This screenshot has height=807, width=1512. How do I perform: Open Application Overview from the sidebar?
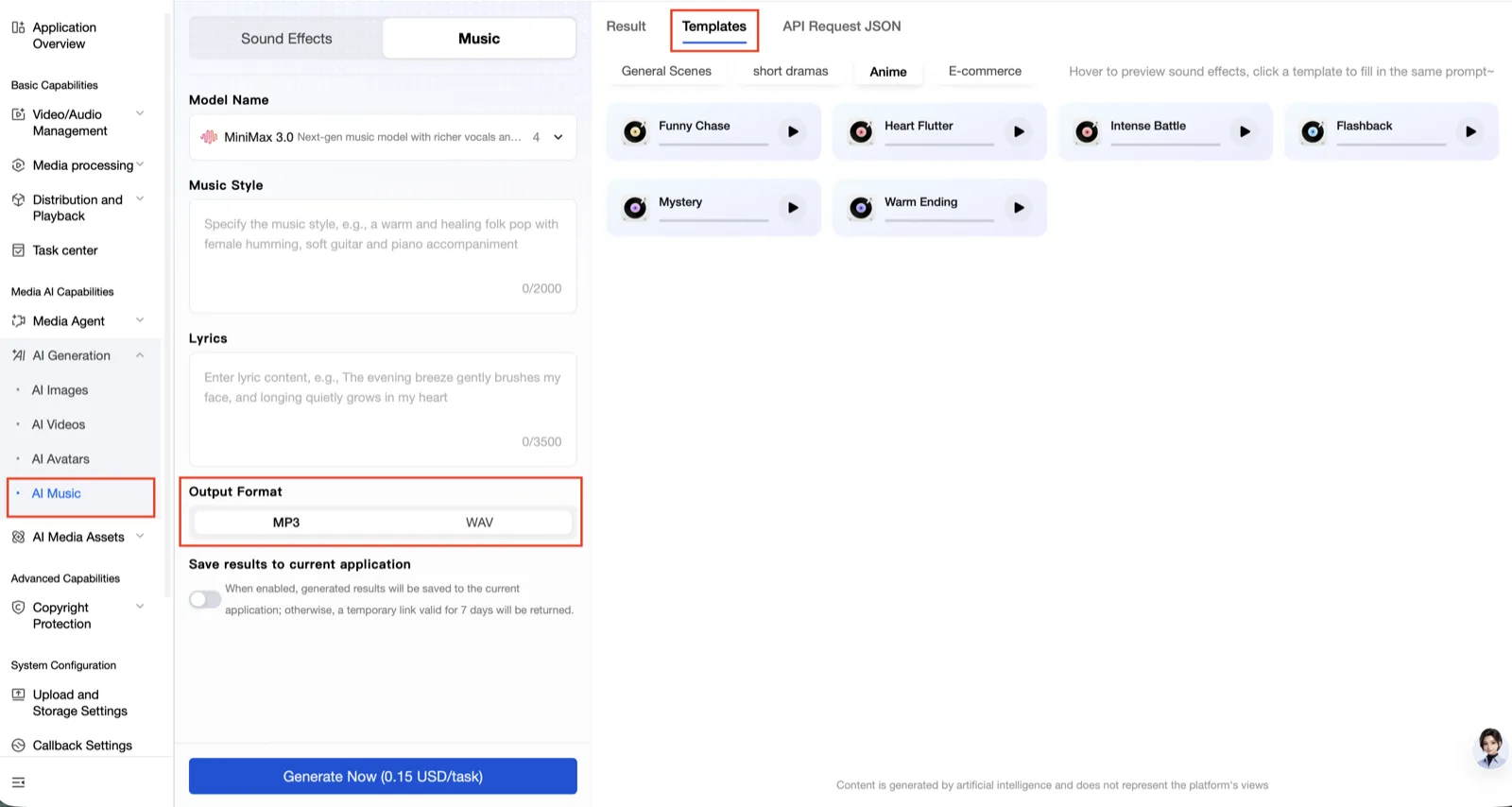tap(64, 36)
